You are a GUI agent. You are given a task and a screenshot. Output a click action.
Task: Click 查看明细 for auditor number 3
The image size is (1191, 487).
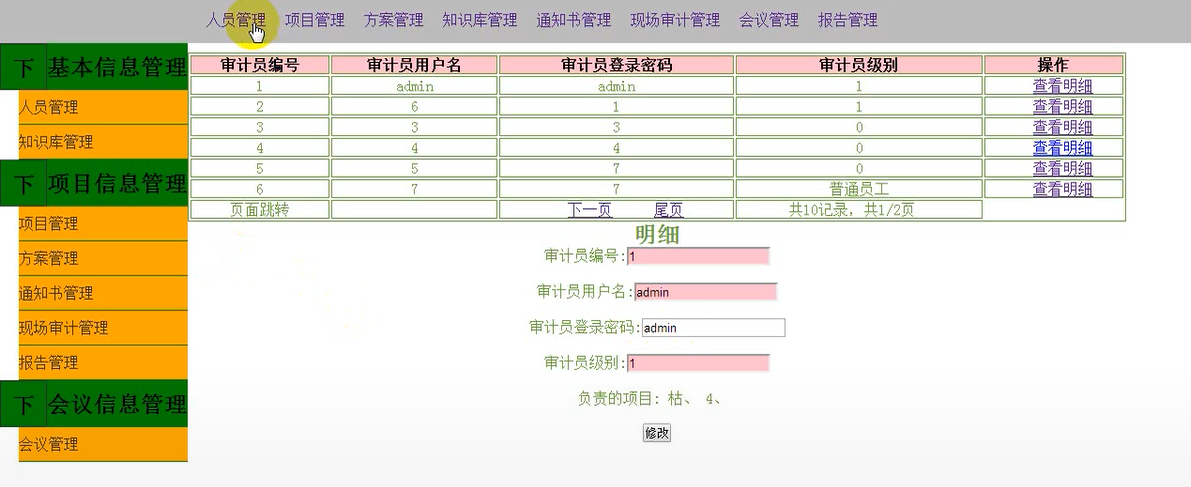1063,127
